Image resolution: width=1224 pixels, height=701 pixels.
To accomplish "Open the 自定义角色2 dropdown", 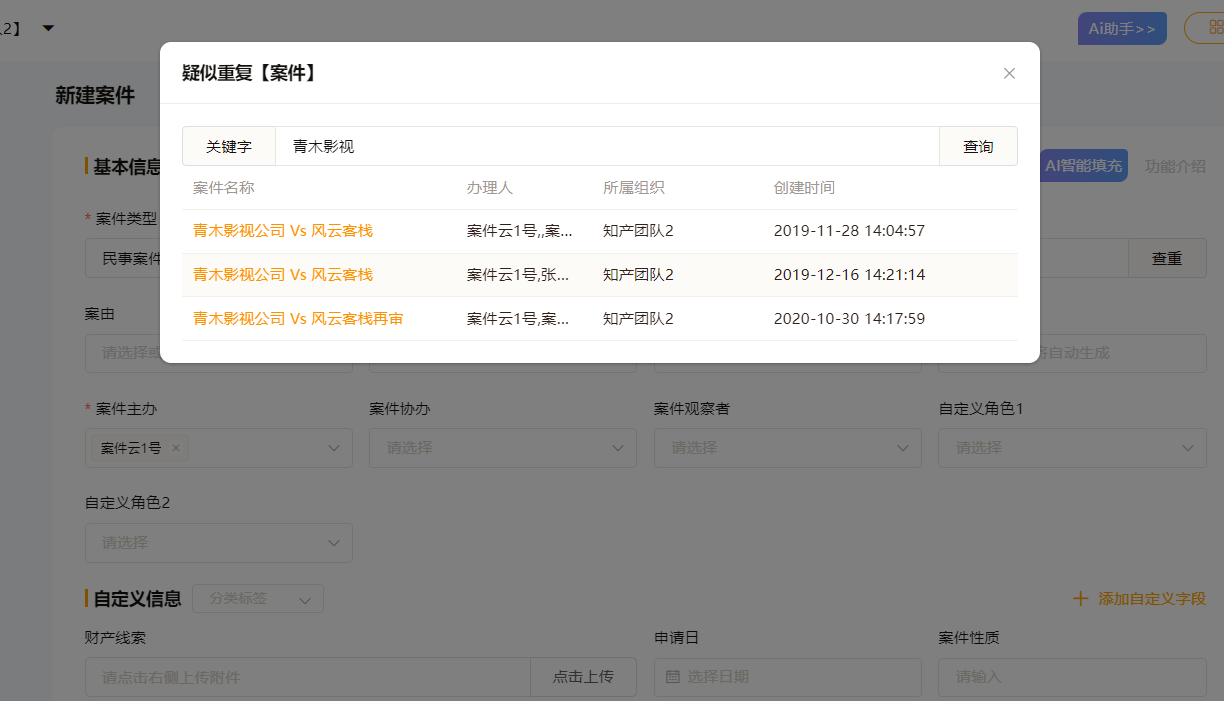I will click(x=334, y=543).
